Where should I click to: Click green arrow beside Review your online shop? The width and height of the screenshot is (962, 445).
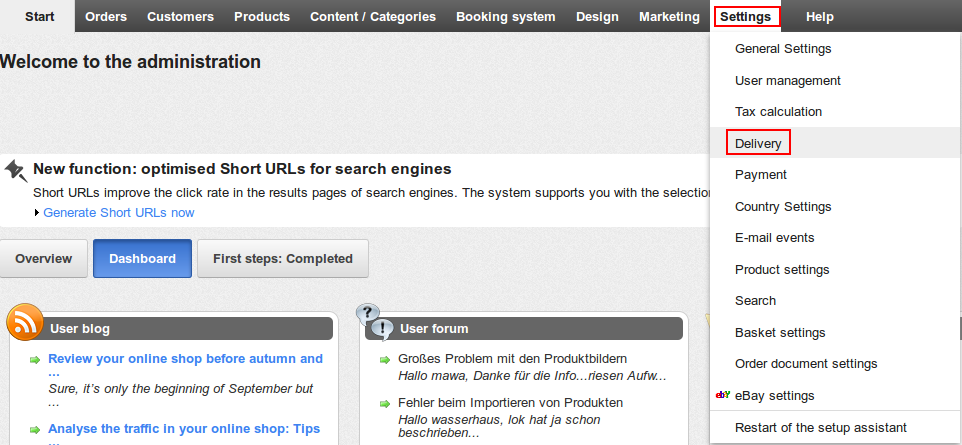pyautogui.click(x=35, y=360)
